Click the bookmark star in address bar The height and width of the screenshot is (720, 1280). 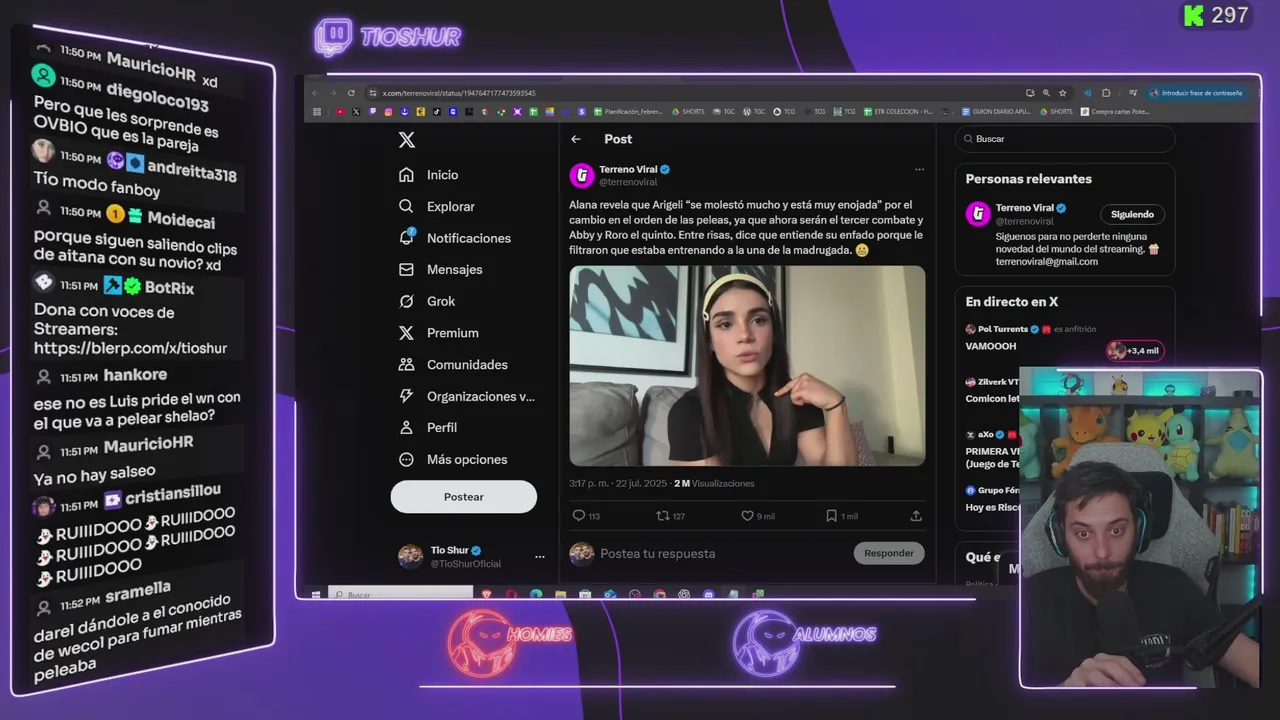[1063, 93]
